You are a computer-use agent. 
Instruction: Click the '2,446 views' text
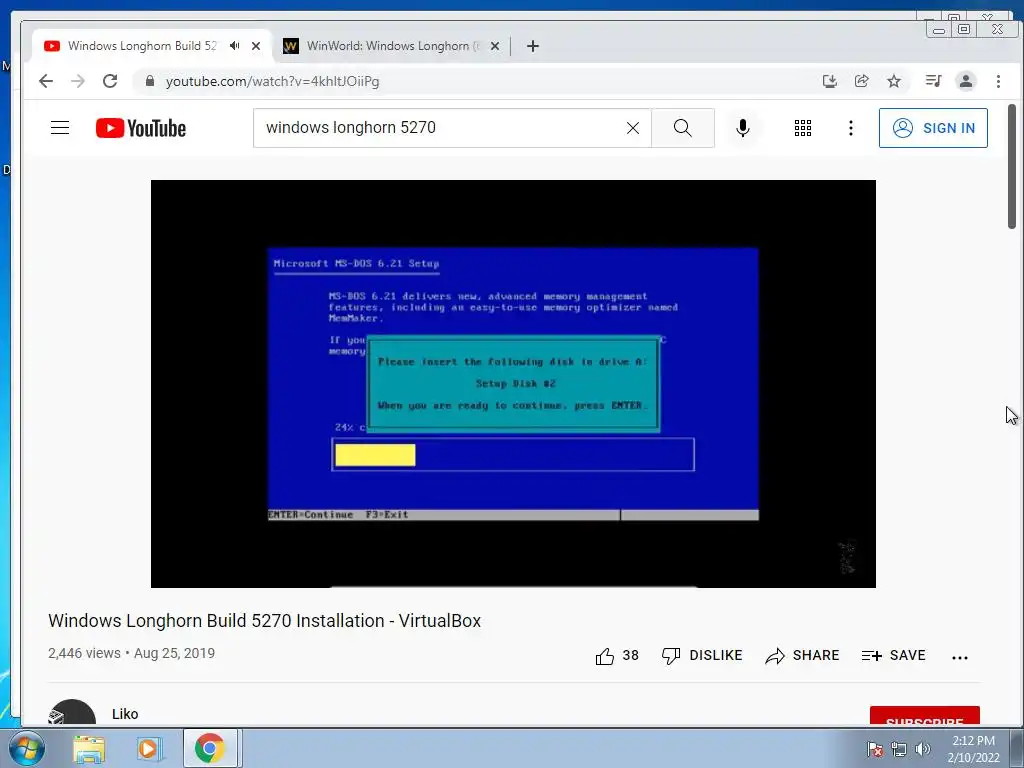click(x=84, y=653)
